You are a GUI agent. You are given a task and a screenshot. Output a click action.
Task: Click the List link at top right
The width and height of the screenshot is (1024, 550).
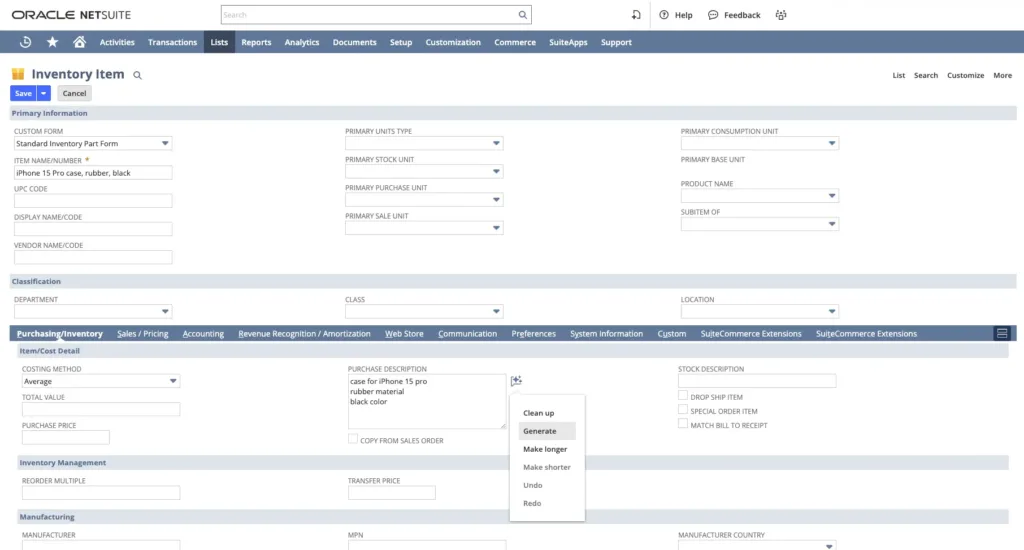point(899,75)
